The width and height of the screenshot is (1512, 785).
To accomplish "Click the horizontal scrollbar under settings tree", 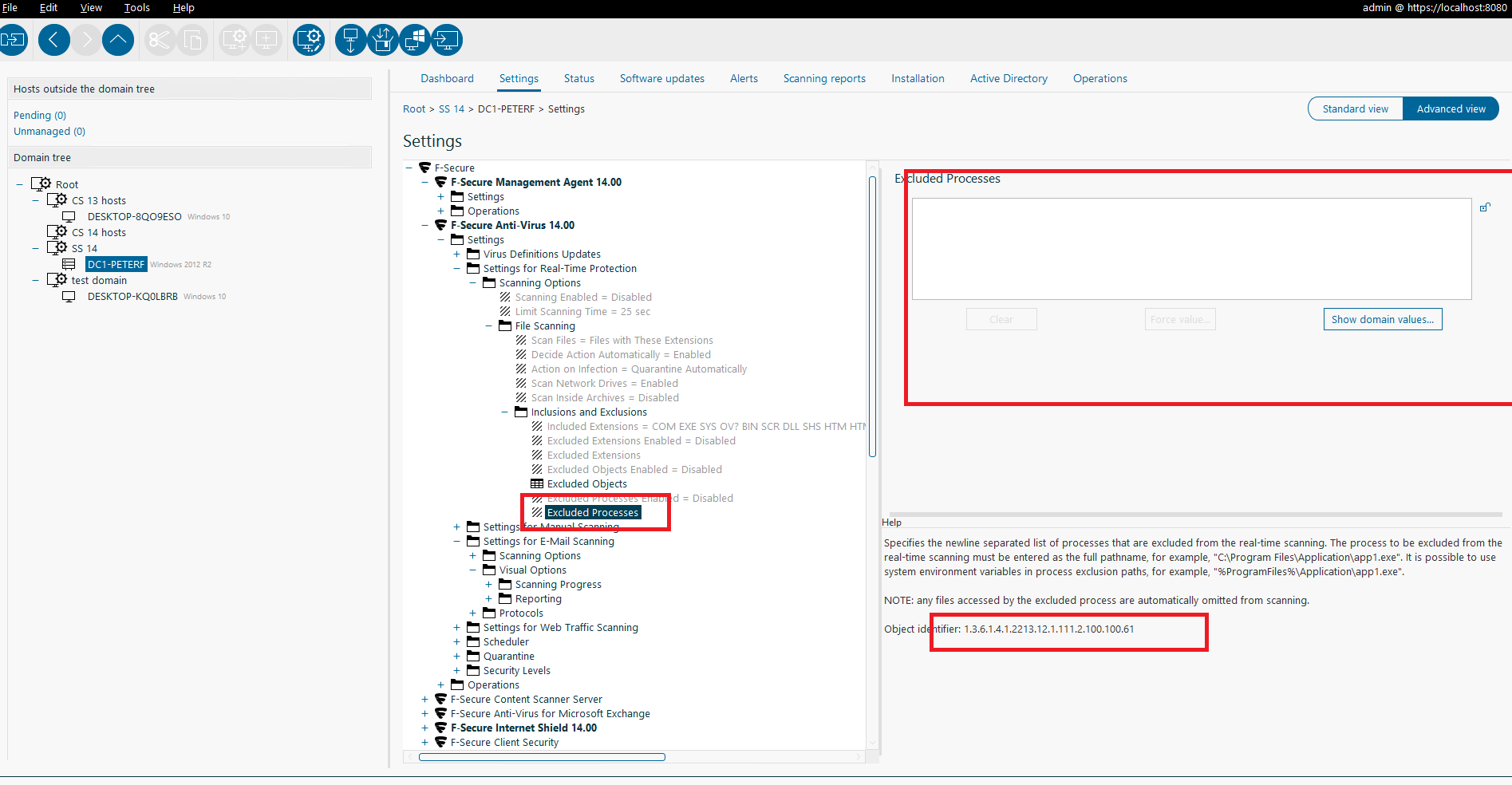I will pos(542,757).
